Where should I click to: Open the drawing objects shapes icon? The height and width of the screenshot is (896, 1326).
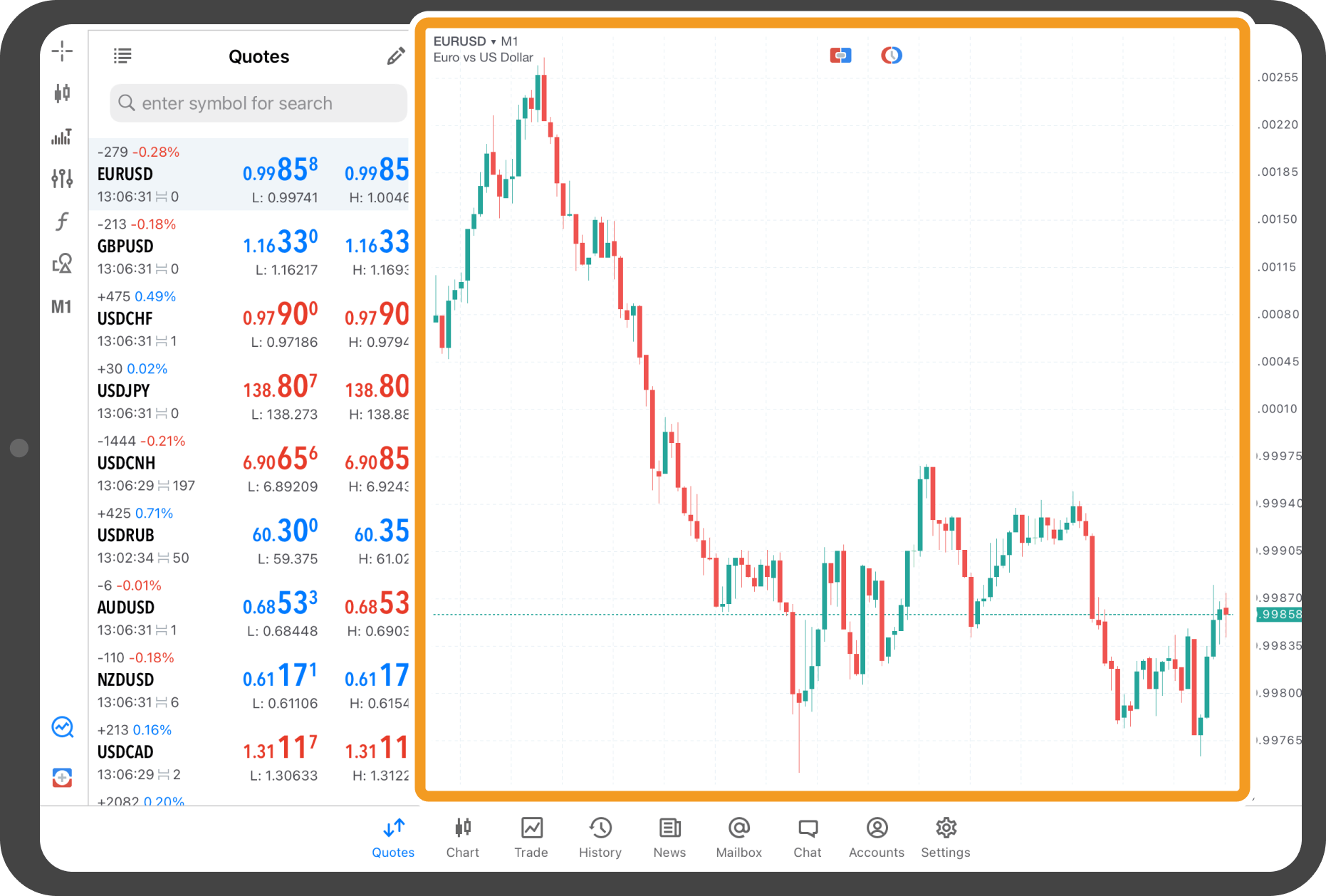point(62,264)
